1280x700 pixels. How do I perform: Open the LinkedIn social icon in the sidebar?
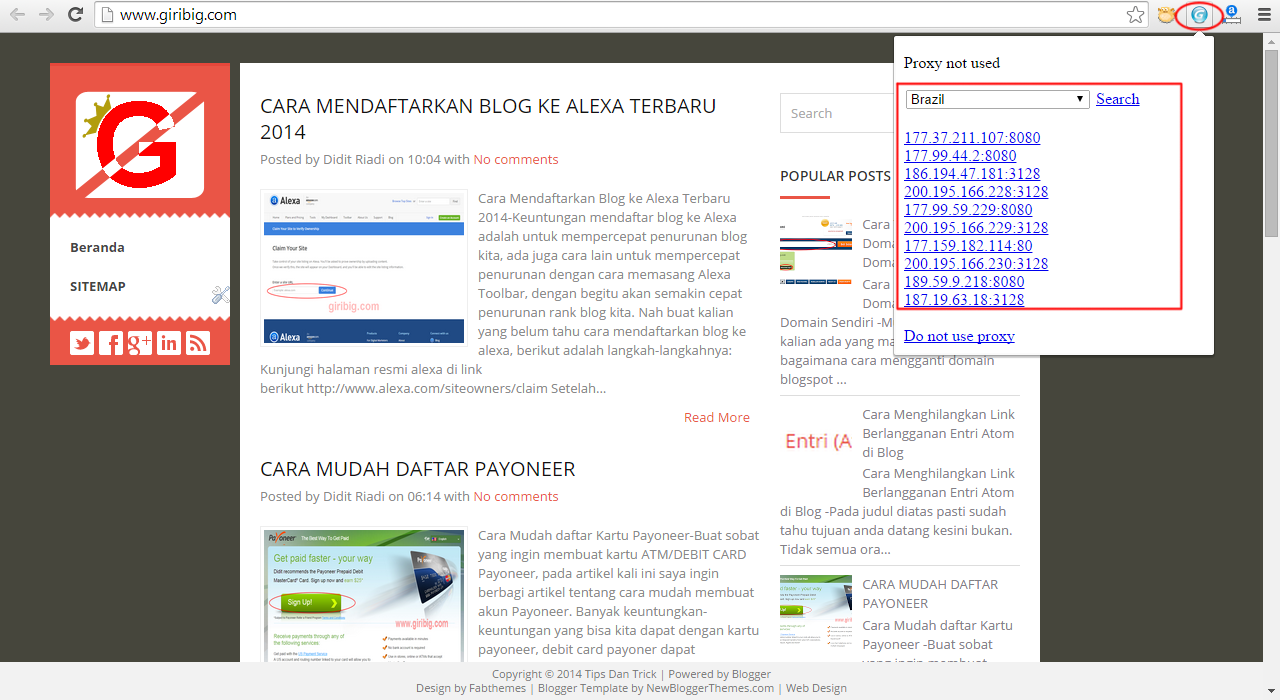[x=169, y=343]
